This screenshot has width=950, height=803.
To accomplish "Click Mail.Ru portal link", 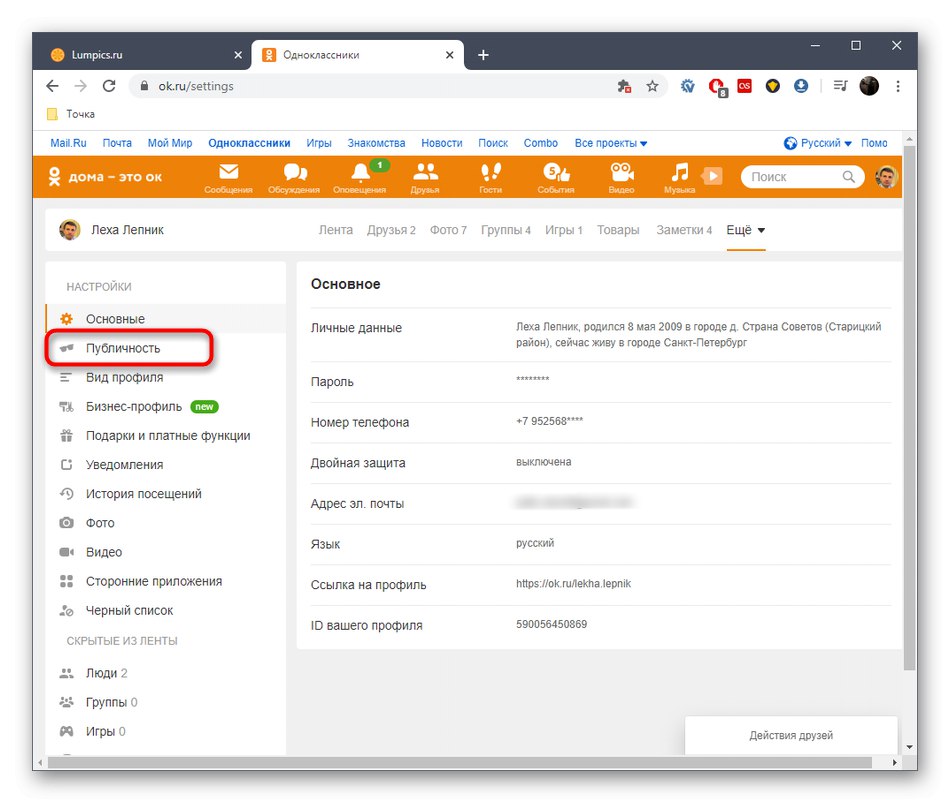I will coord(68,143).
